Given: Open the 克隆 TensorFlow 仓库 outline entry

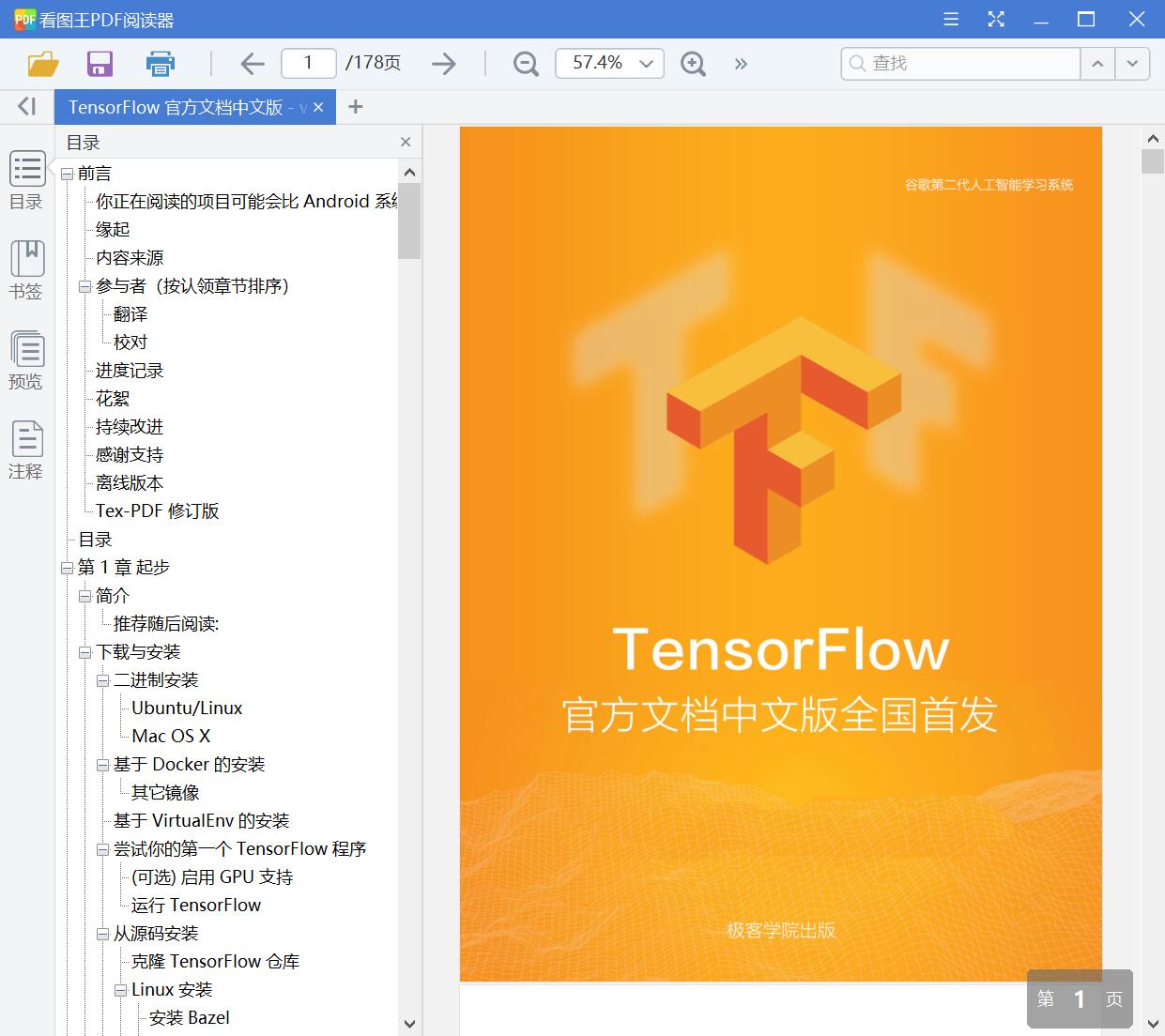Looking at the screenshot, I should 216,961.
